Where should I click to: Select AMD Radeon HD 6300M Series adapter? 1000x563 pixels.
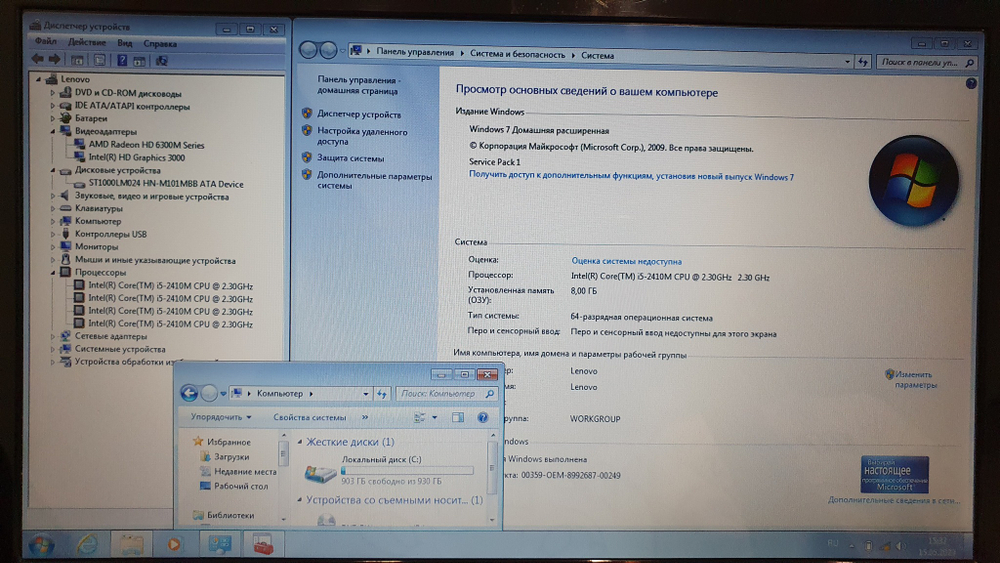pyautogui.click(x=146, y=145)
